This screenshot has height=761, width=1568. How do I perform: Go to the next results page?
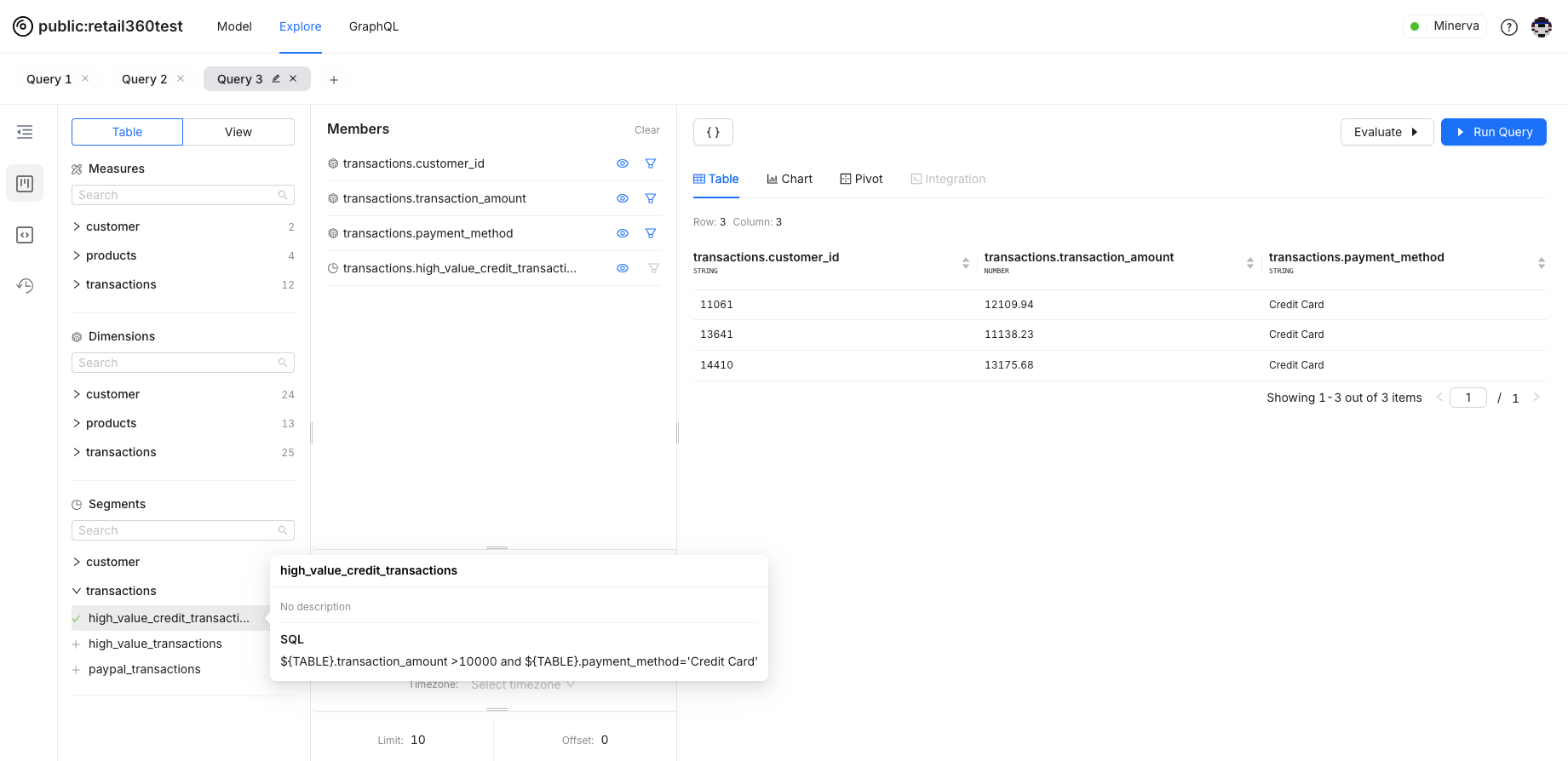(x=1536, y=397)
